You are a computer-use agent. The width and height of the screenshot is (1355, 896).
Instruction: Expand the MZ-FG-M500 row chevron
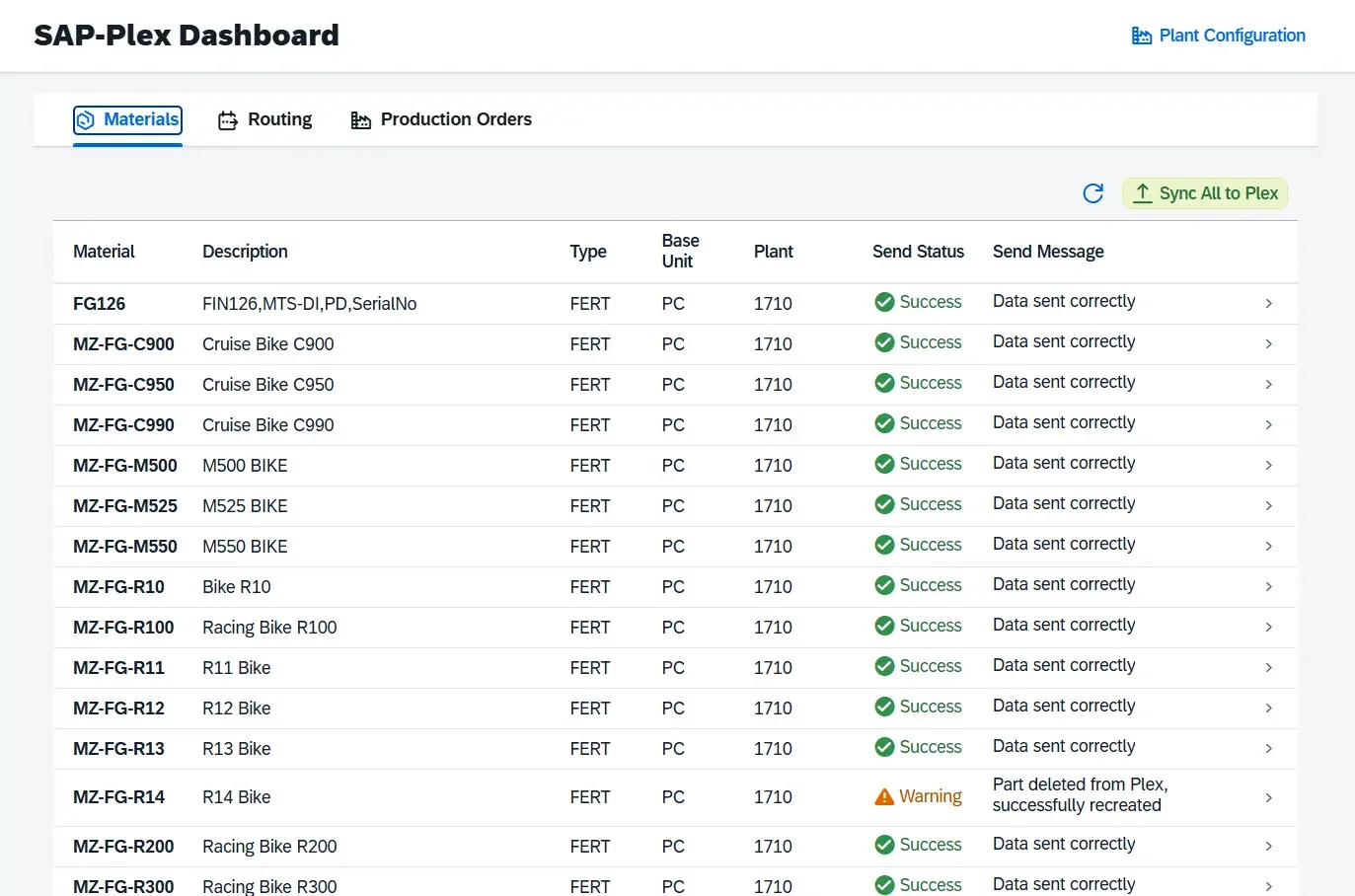pos(1269,465)
